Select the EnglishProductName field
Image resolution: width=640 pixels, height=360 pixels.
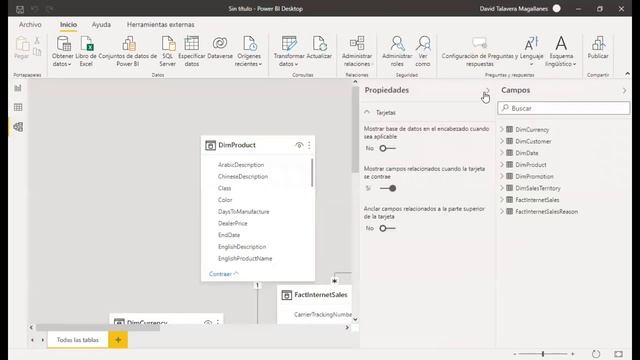coord(245,258)
